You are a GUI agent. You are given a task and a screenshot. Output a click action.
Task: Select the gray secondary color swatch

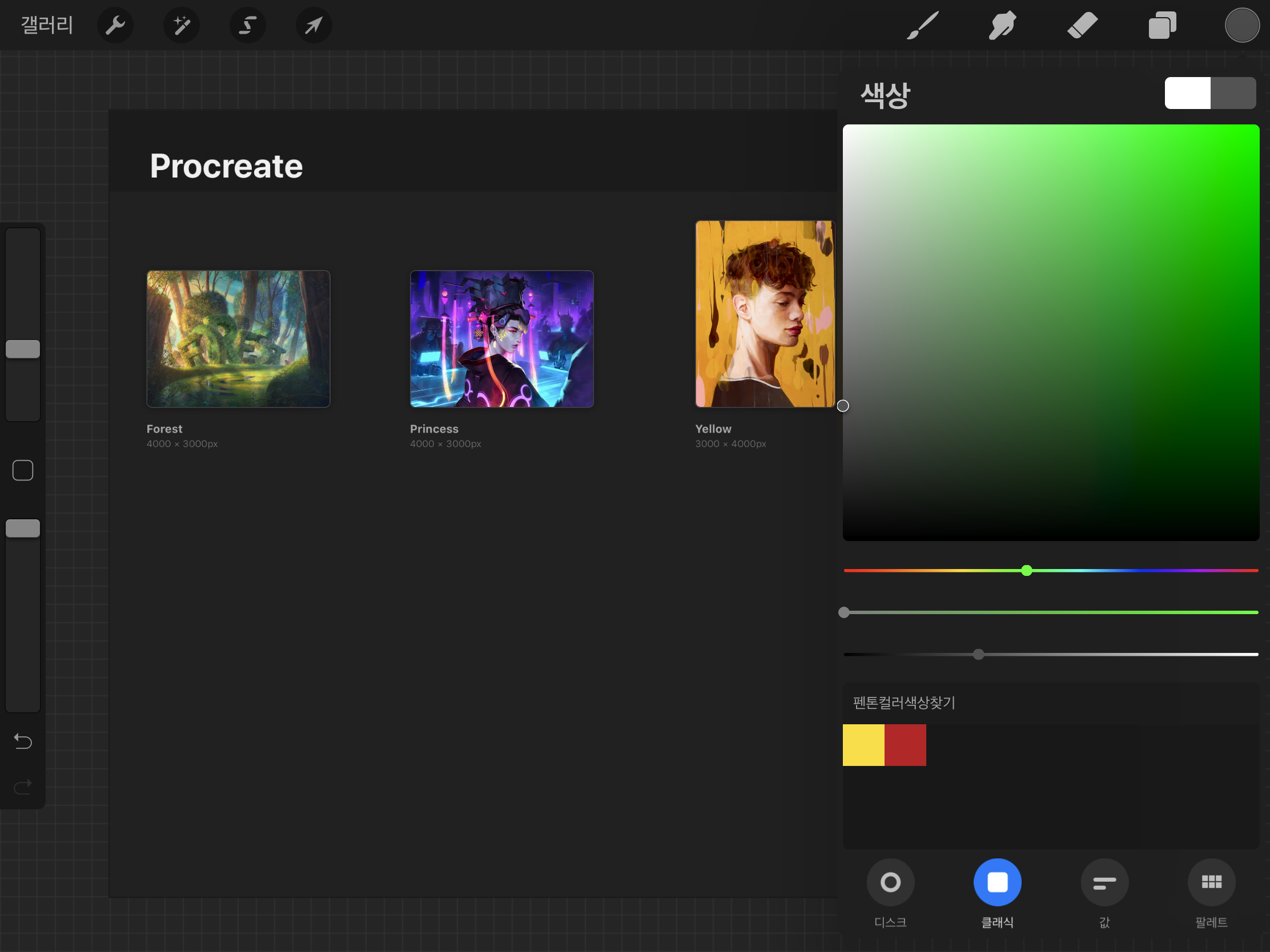tap(1233, 93)
